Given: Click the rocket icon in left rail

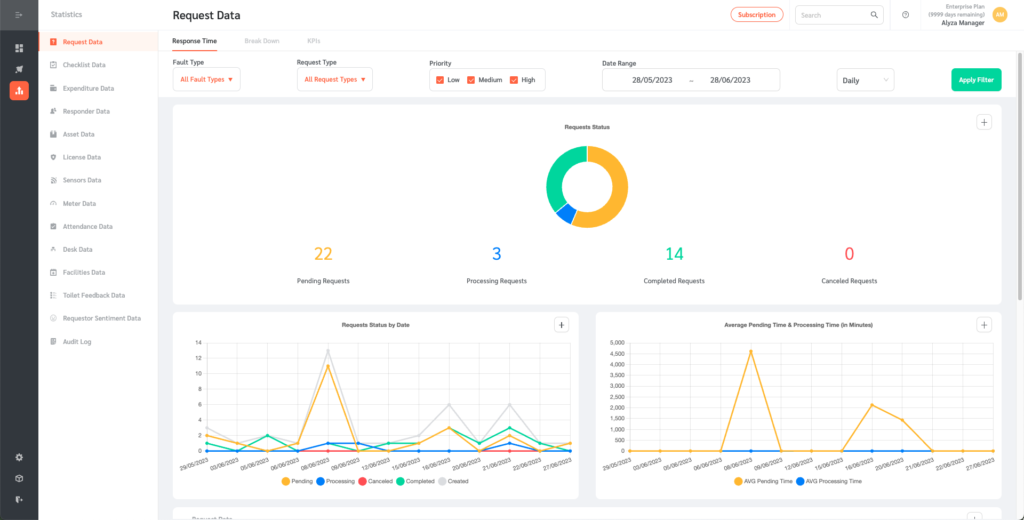Looking at the screenshot, I should click(19, 69).
